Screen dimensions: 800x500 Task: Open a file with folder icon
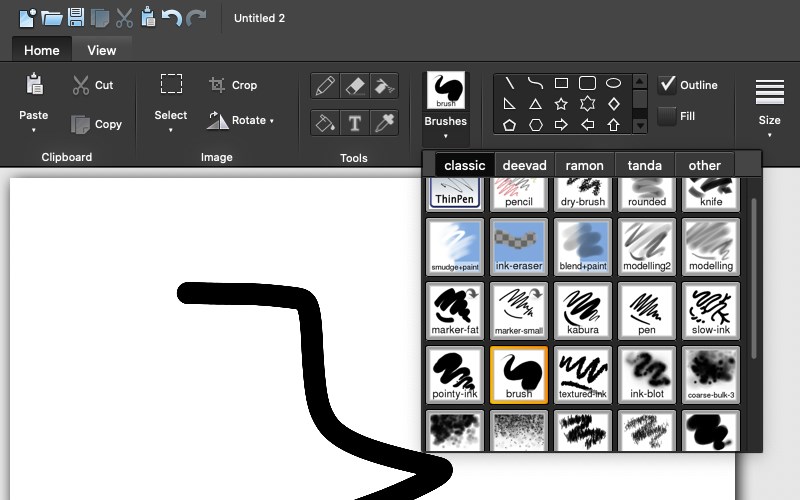tap(52, 18)
